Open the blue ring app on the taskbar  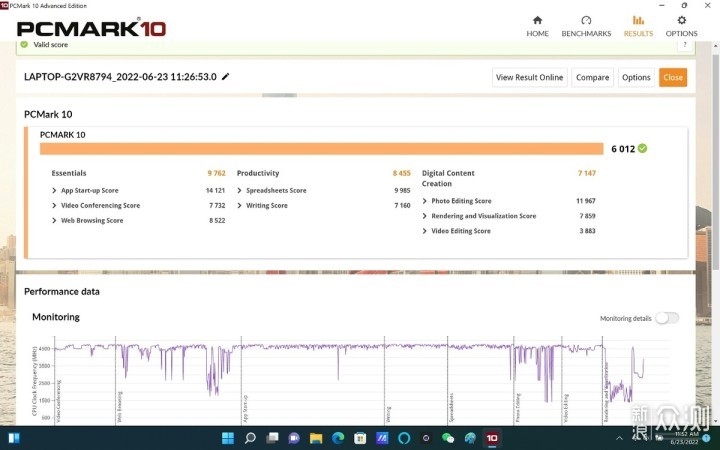pyautogui.click(x=404, y=438)
